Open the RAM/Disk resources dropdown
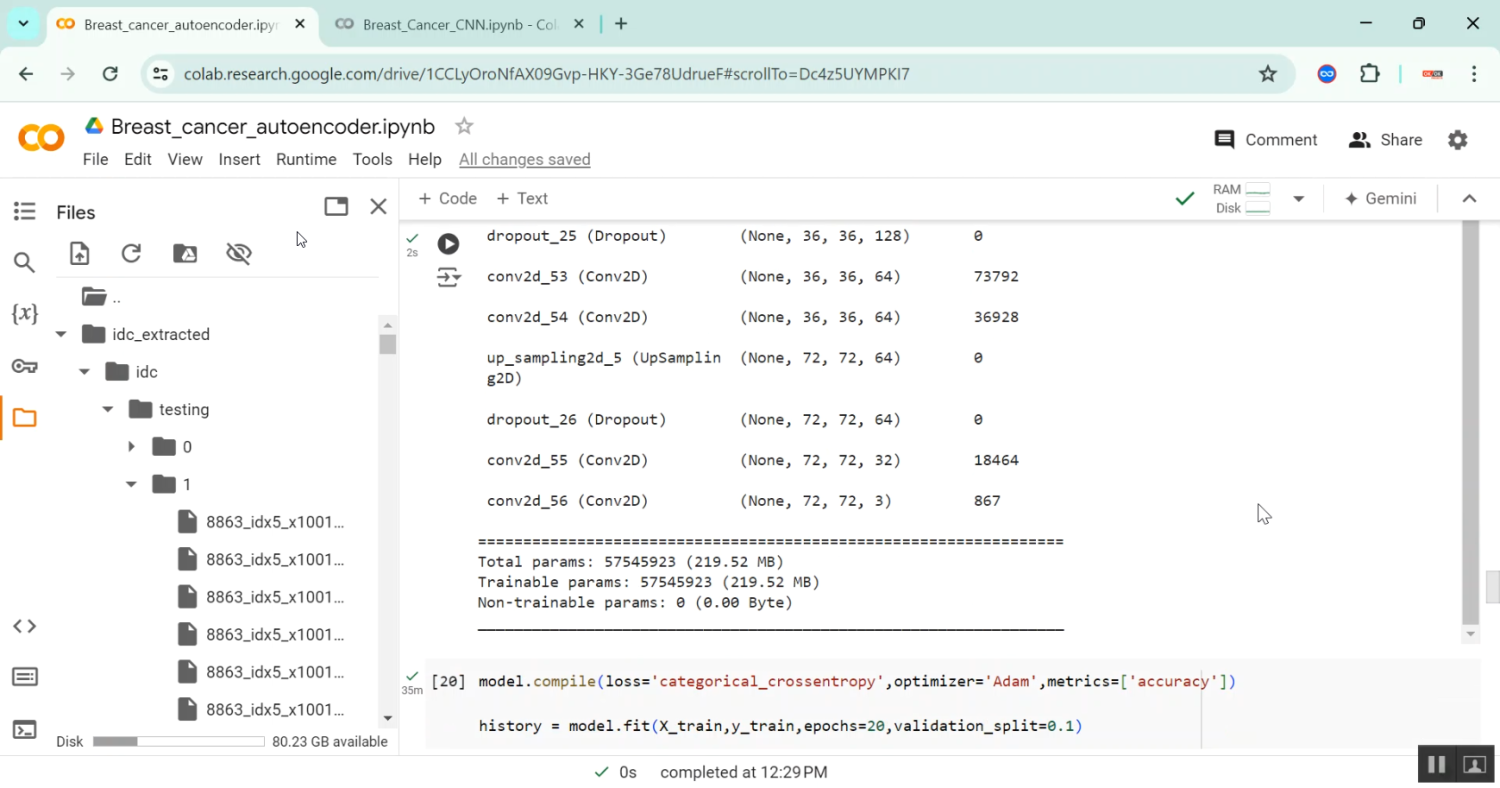 (x=1298, y=199)
